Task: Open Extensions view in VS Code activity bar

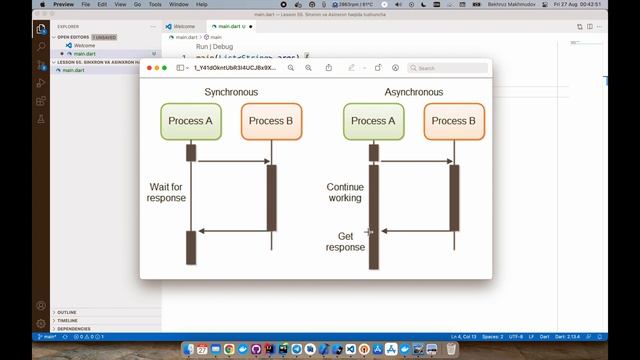Action: [x=41, y=101]
